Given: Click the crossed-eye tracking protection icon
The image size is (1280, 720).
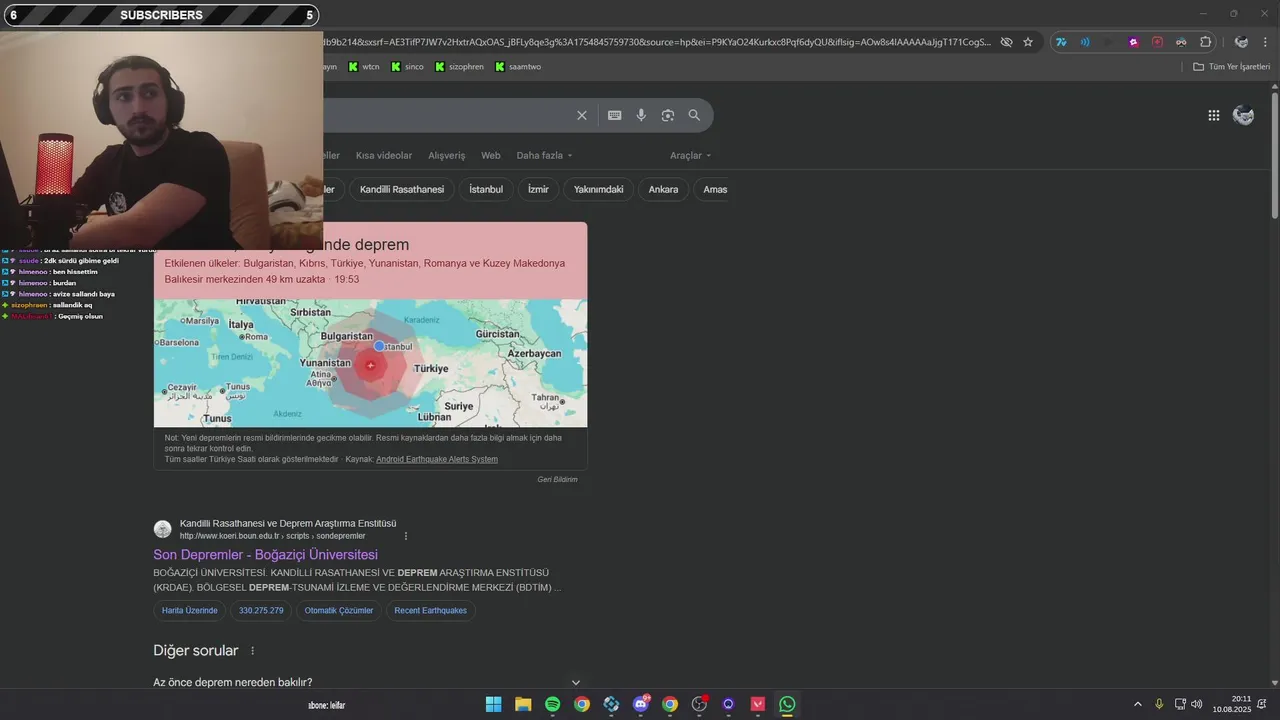Looking at the screenshot, I should pyautogui.click(x=1007, y=42).
